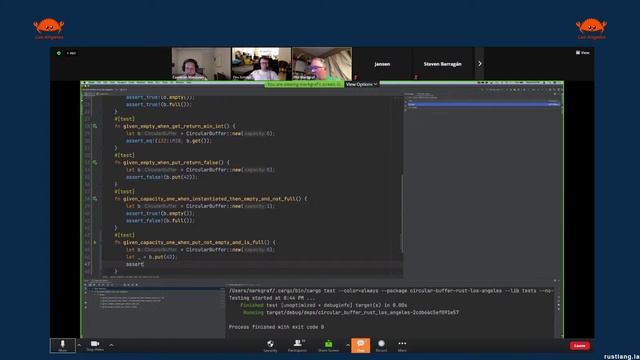Click the red Leave meeting button

point(580,346)
